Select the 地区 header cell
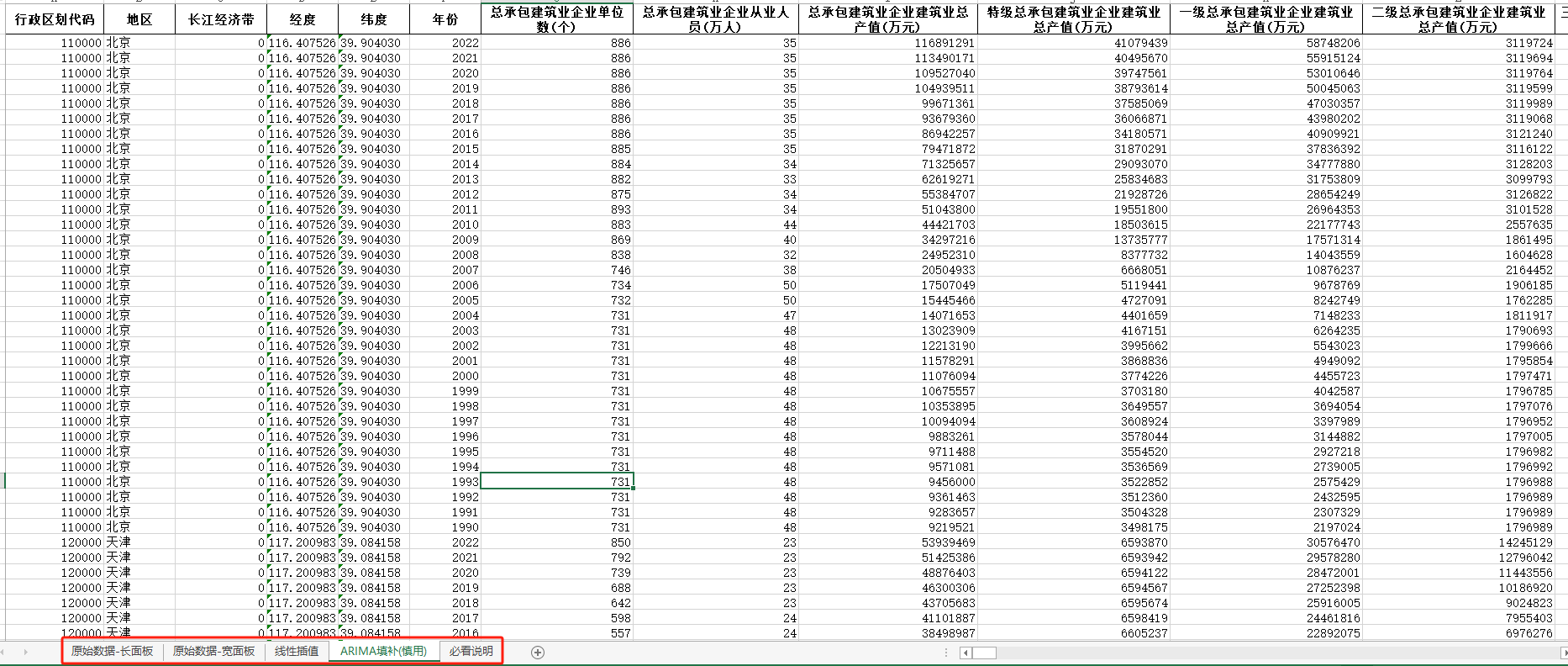This screenshot has width=1568, height=666. pyautogui.click(x=139, y=19)
